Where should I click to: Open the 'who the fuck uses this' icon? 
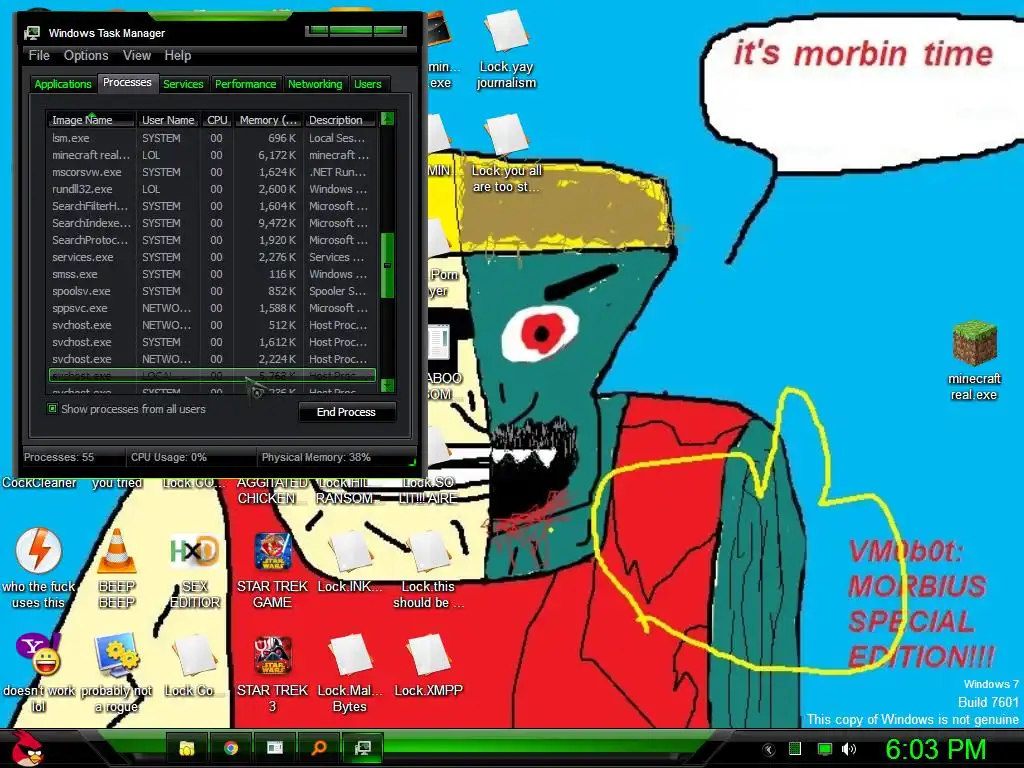click(x=39, y=568)
